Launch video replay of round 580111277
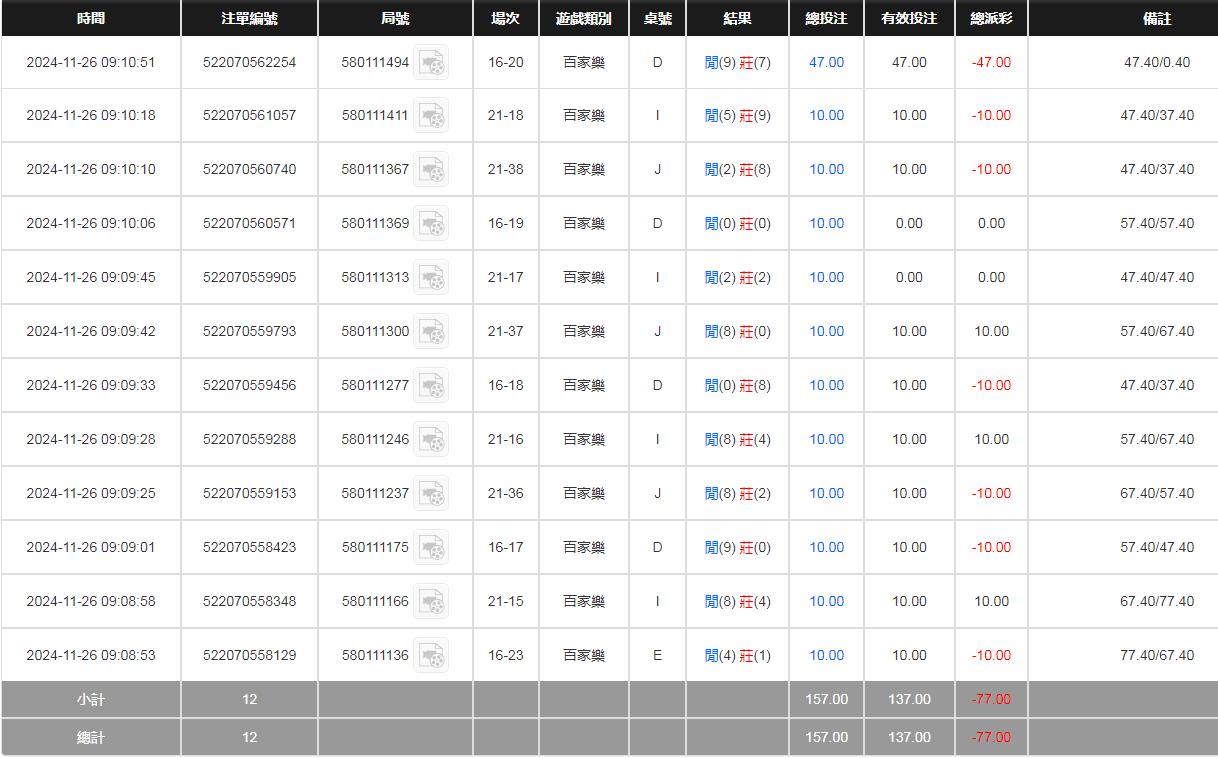Viewport: 1218px width, 758px height. (x=431, y=386)
